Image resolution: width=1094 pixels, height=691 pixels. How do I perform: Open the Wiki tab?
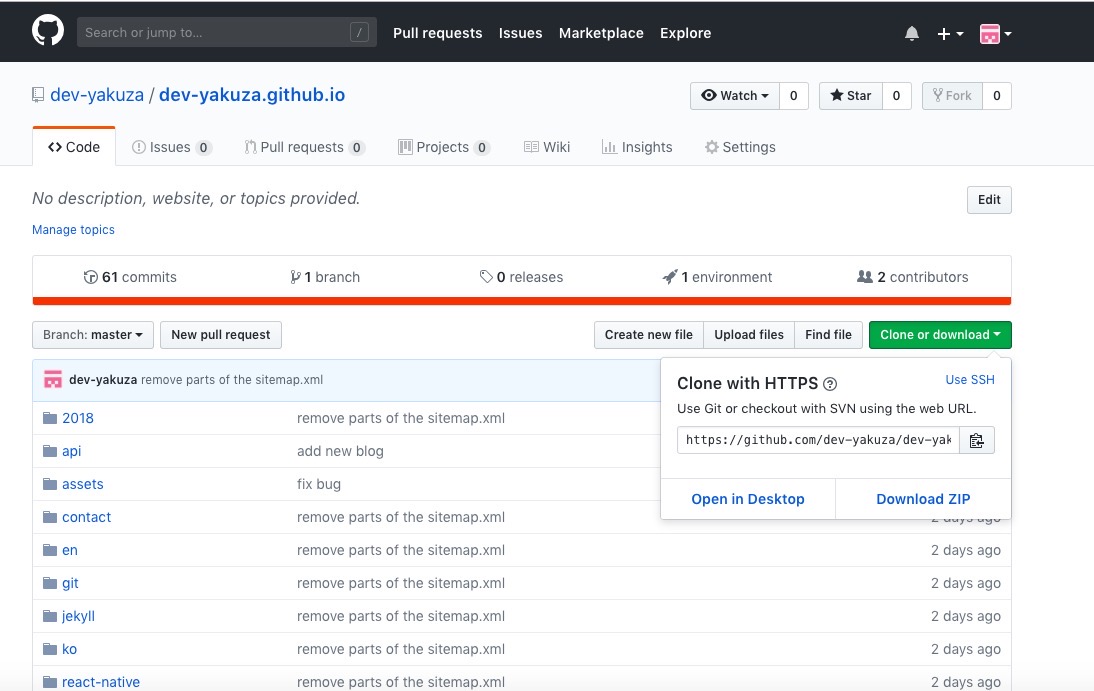[547, 147]
